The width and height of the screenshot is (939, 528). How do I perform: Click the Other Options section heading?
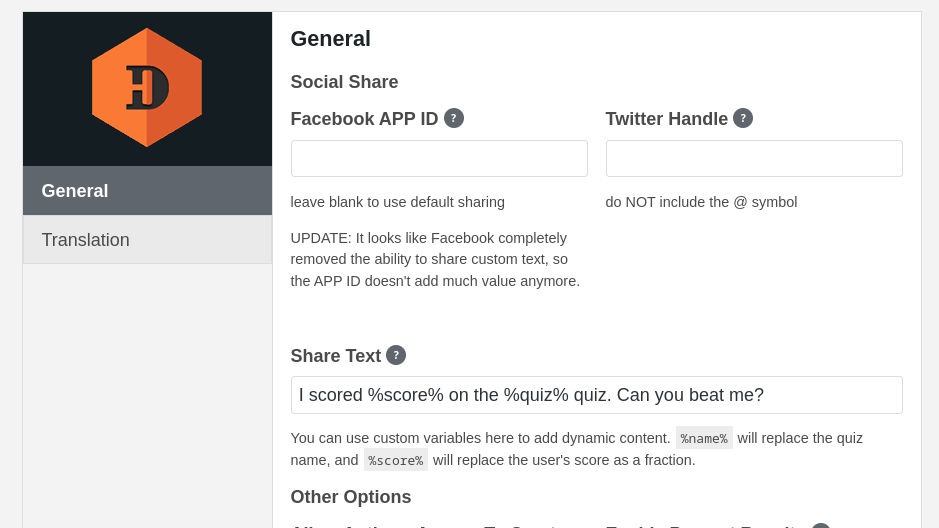coord(350,497)
